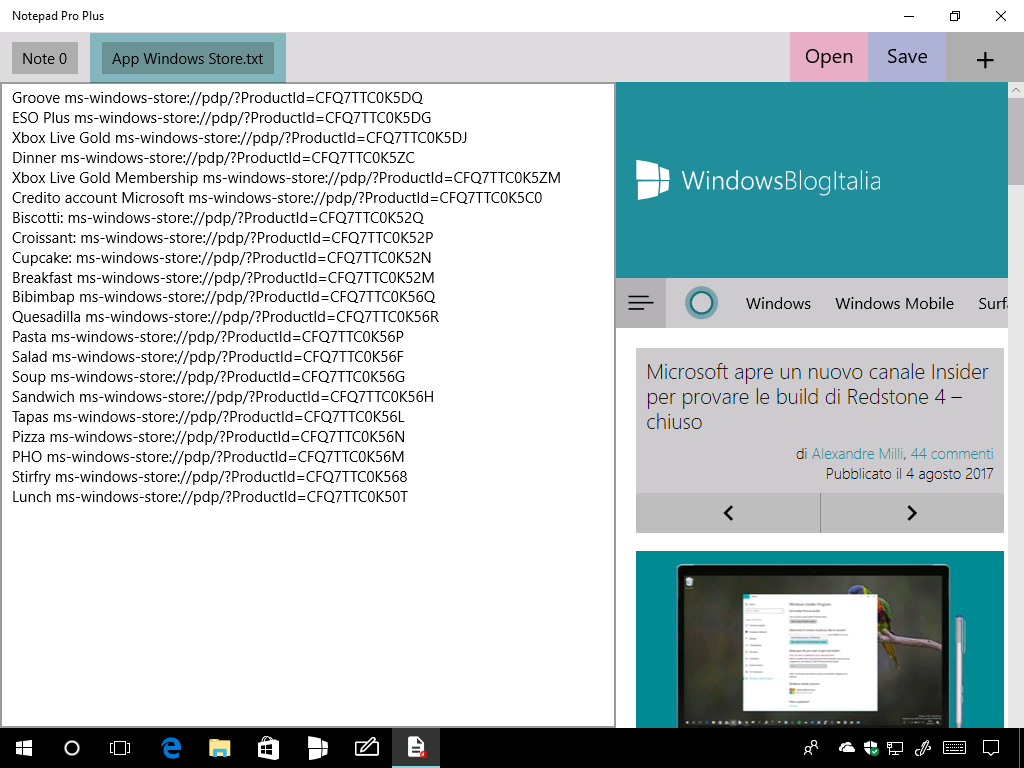Click the Salad line in editor

click(208, 357)
